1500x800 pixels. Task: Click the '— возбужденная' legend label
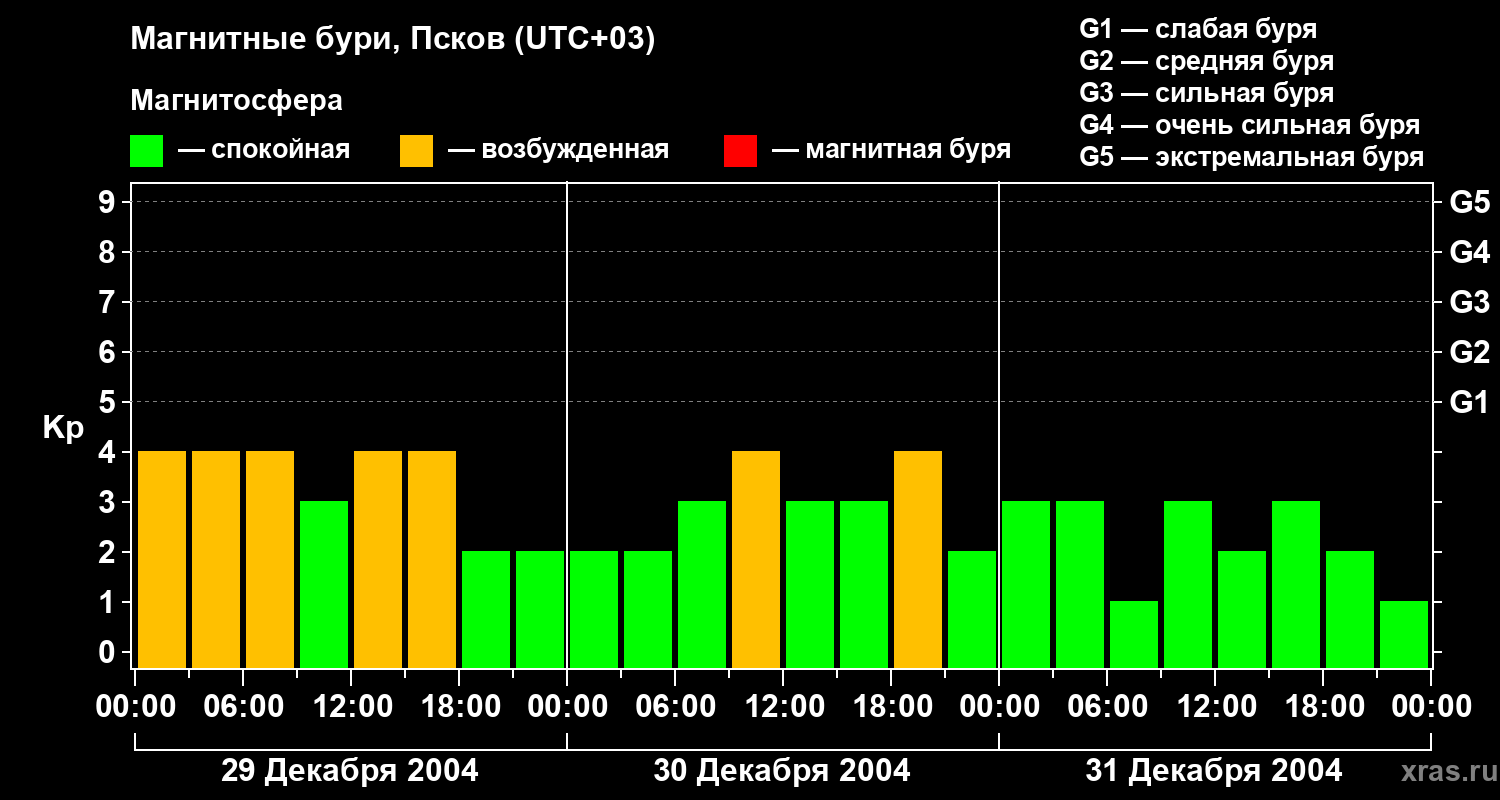click(558, 150)
